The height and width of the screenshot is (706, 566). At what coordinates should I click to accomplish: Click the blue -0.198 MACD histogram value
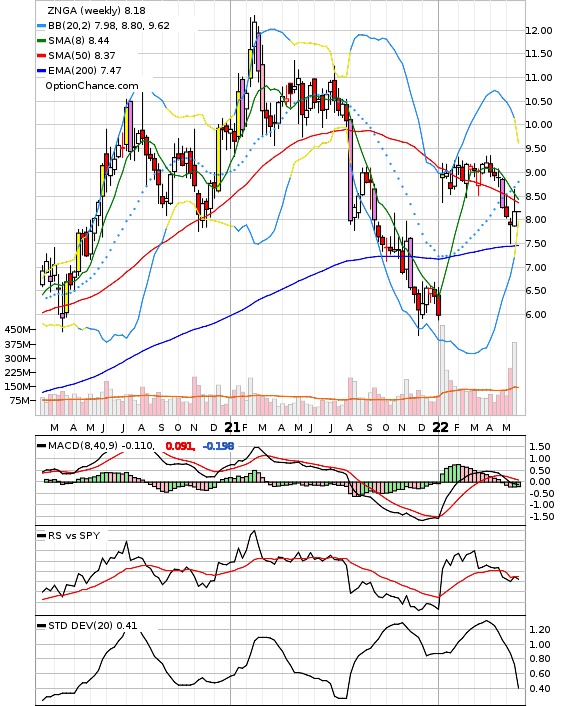pyautogui.click(x=218, y=446)
